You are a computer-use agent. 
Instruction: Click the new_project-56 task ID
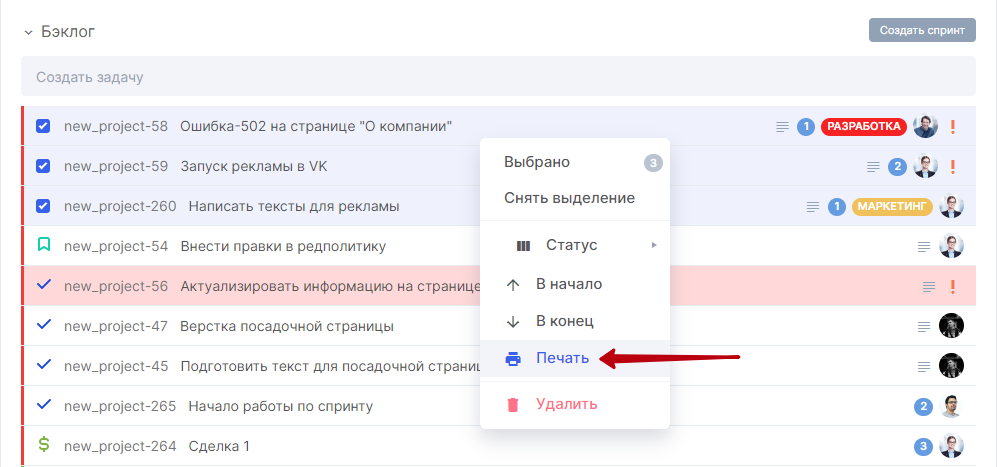116,286
